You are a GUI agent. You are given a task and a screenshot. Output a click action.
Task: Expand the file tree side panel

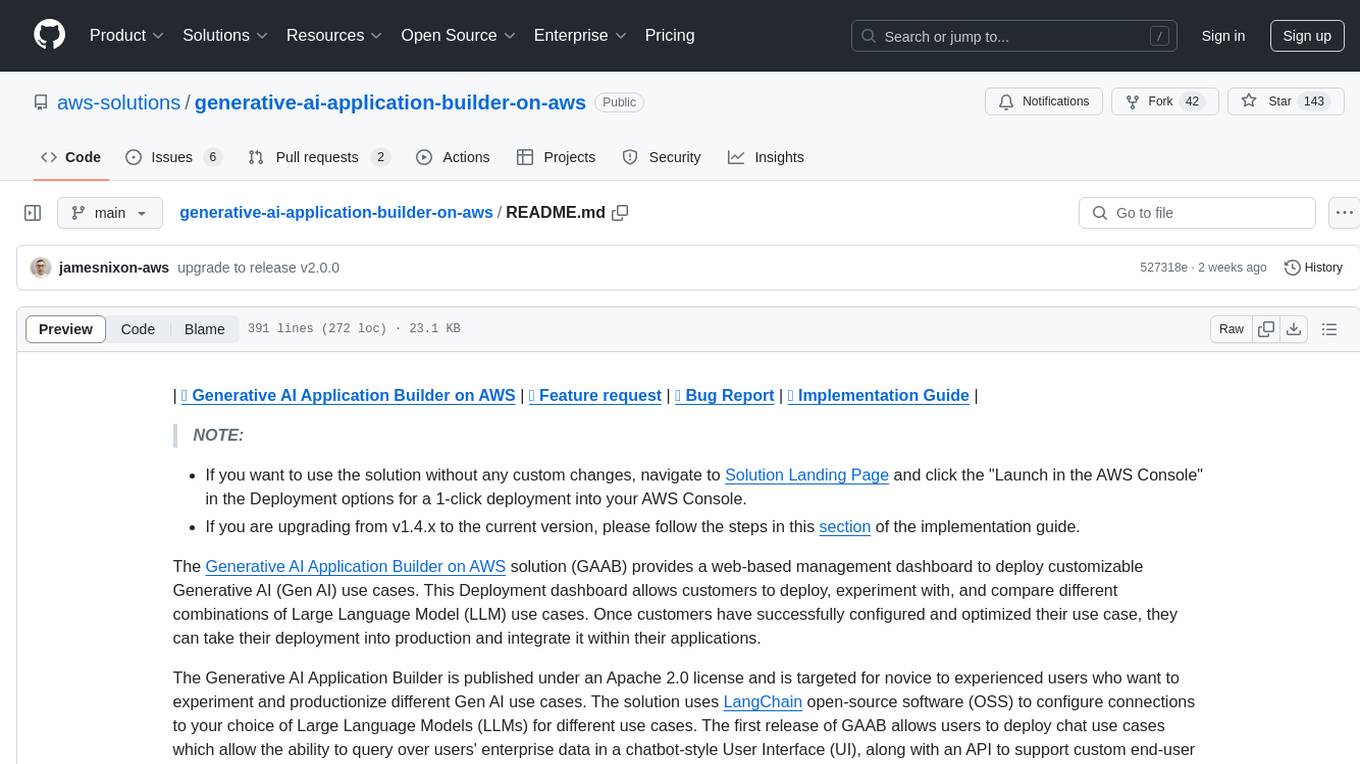pos(33,213)
